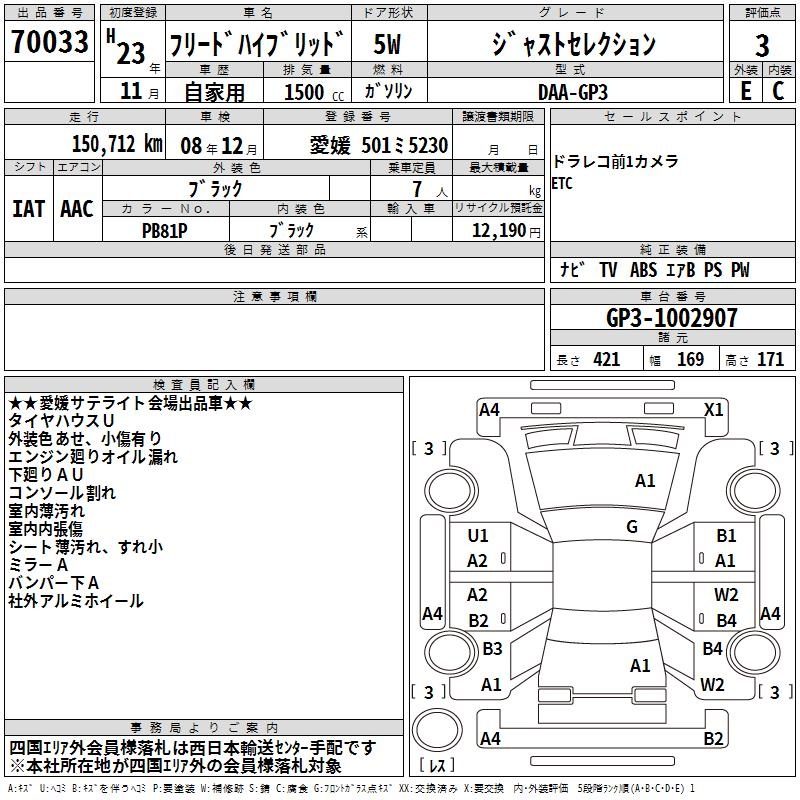Click chassis number GP3-1002907
The height and width of the screenshot is (800, 800).
click(x=672, y=319)
